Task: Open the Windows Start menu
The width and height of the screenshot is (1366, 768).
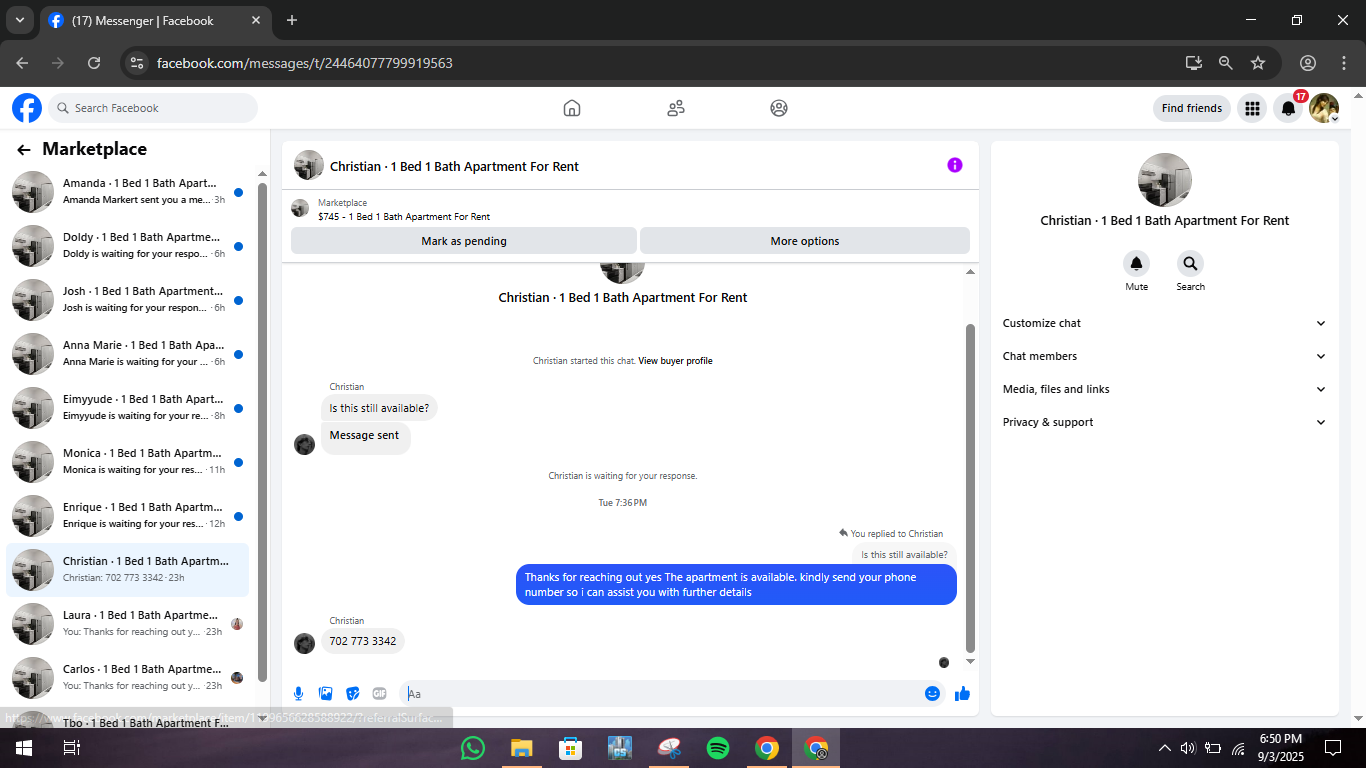Action: click(x=24, y=748)
